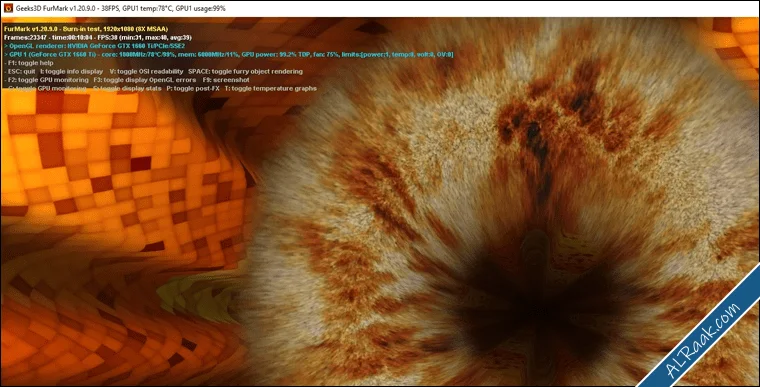Click the 'V: toggle OSI readability' hint
This screenshot has height=387, width=760.
coord(146,71)
